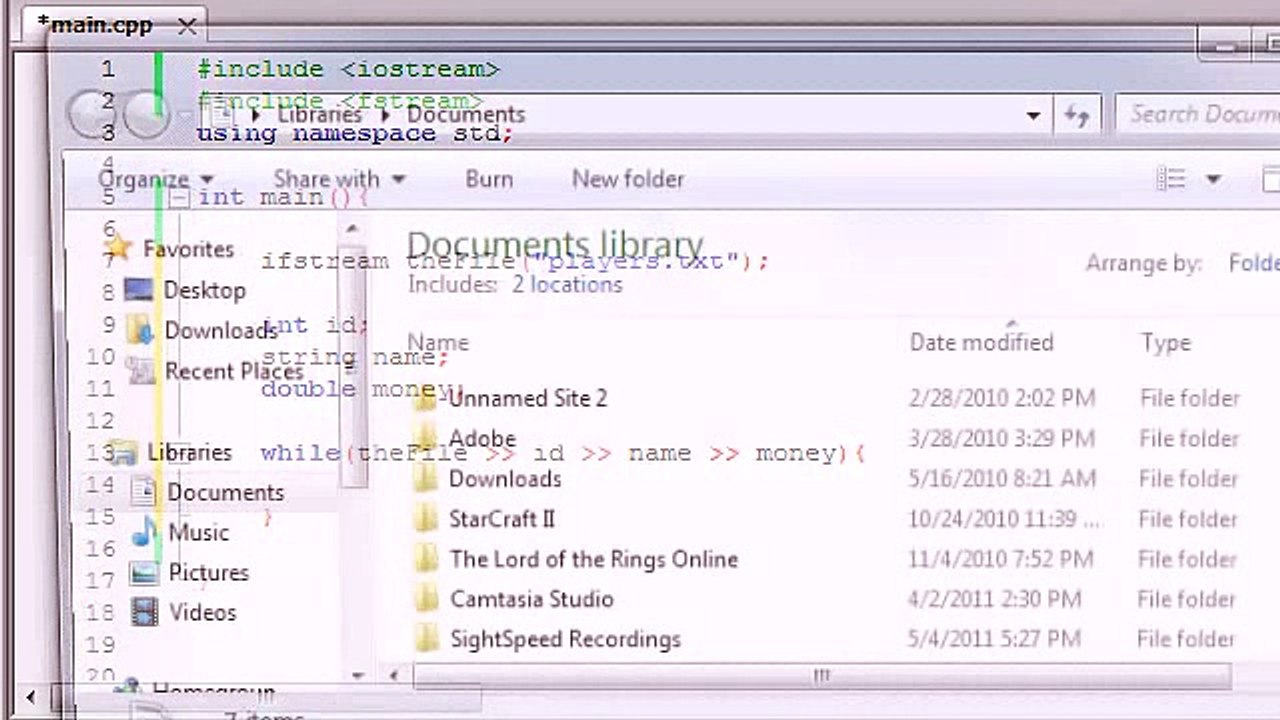
Task: Click the SightSpeed Recordings folder icon
Action: tap(427, 639)
